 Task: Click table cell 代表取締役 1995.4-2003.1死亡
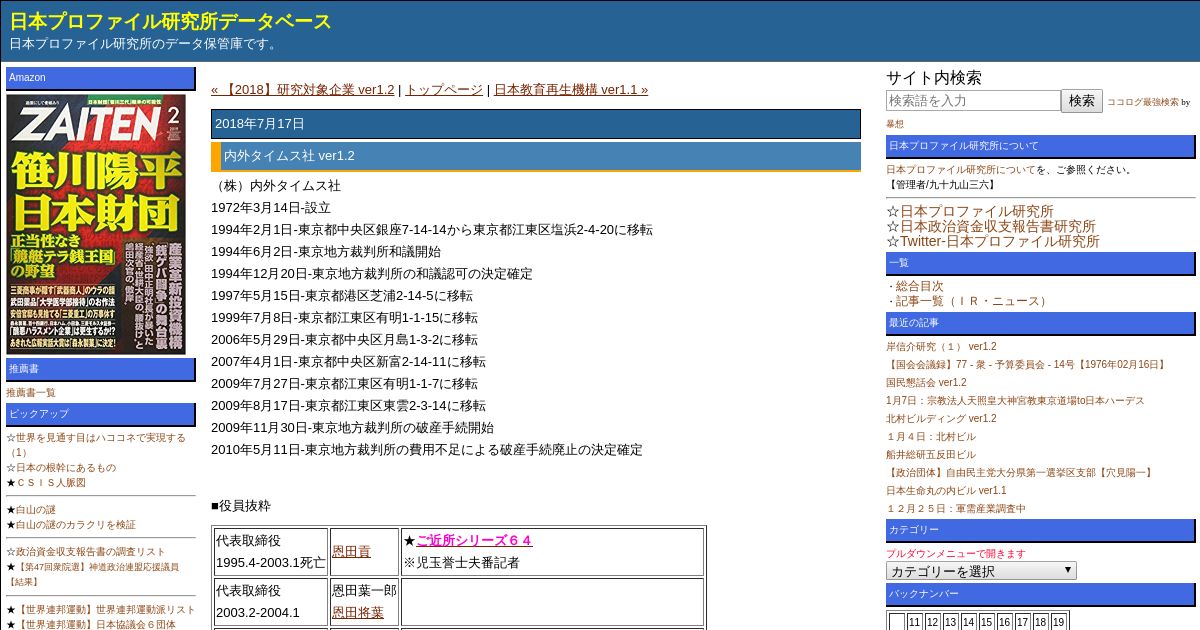(x=271, y=552)
